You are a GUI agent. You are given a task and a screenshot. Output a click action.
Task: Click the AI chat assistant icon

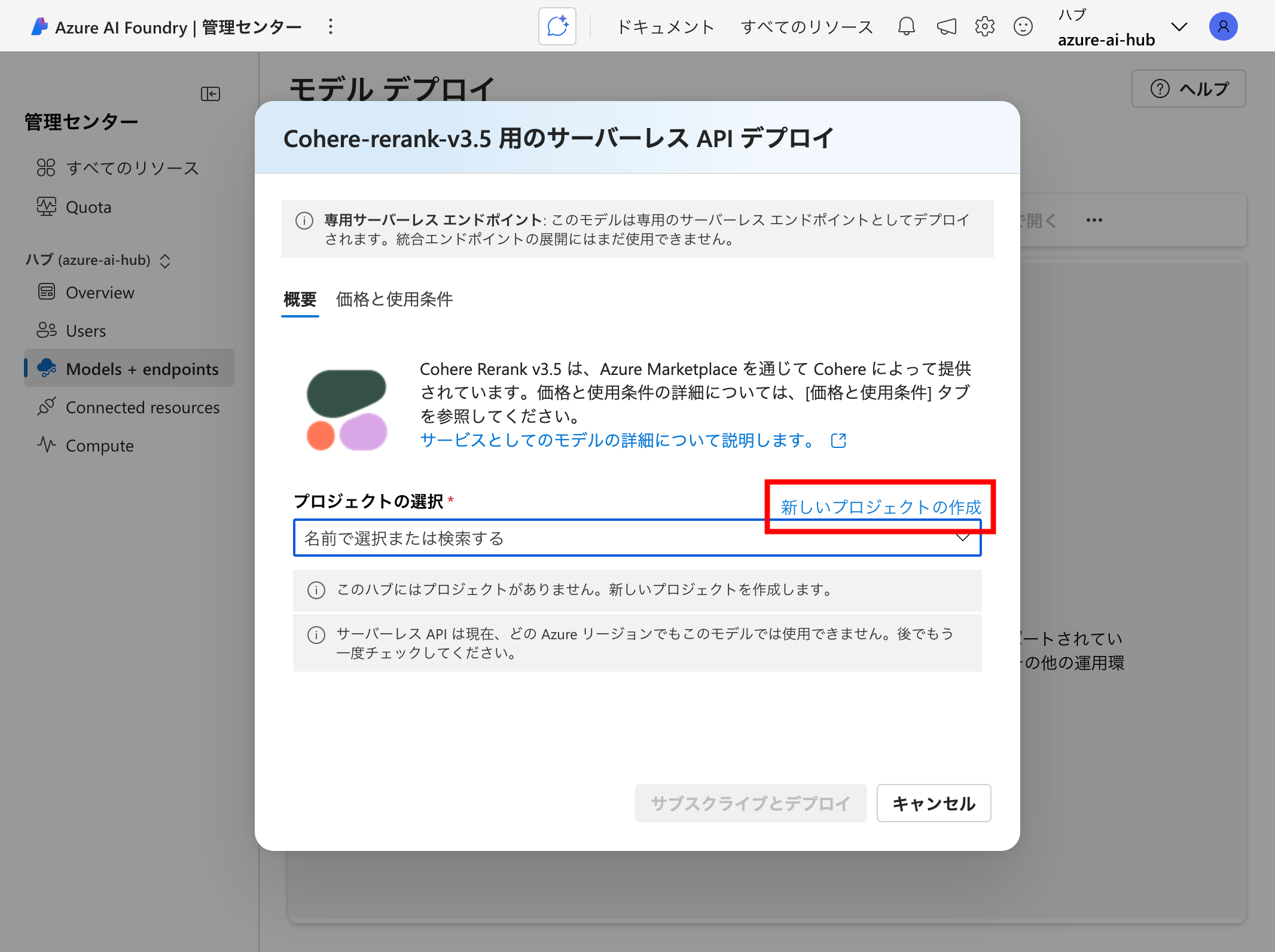point(557,26)
